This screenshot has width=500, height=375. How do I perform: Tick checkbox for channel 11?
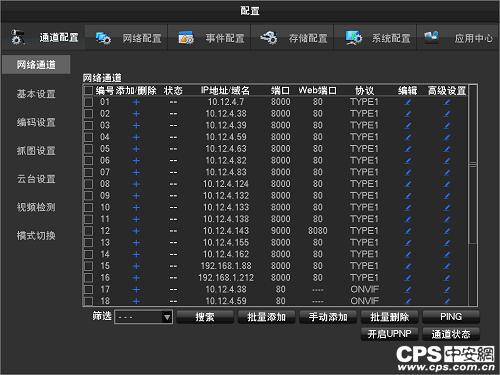click(x=88, y=219)
